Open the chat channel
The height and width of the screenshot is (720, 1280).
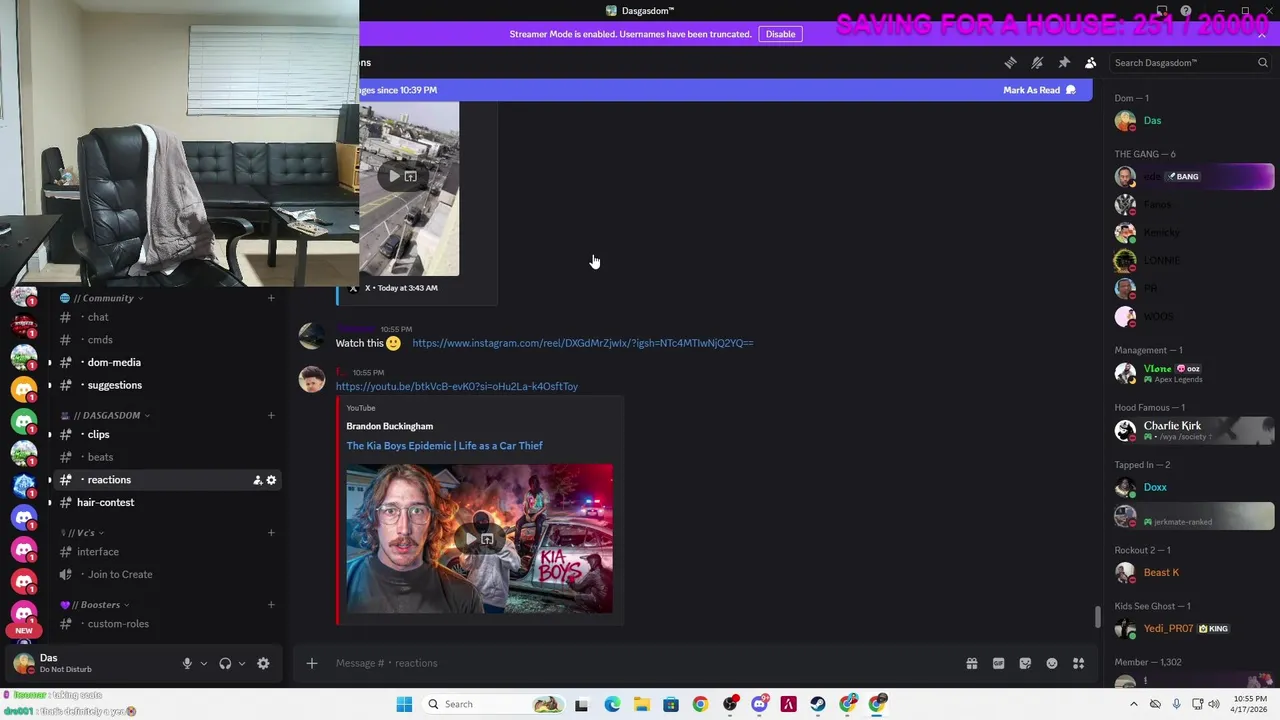165,317
